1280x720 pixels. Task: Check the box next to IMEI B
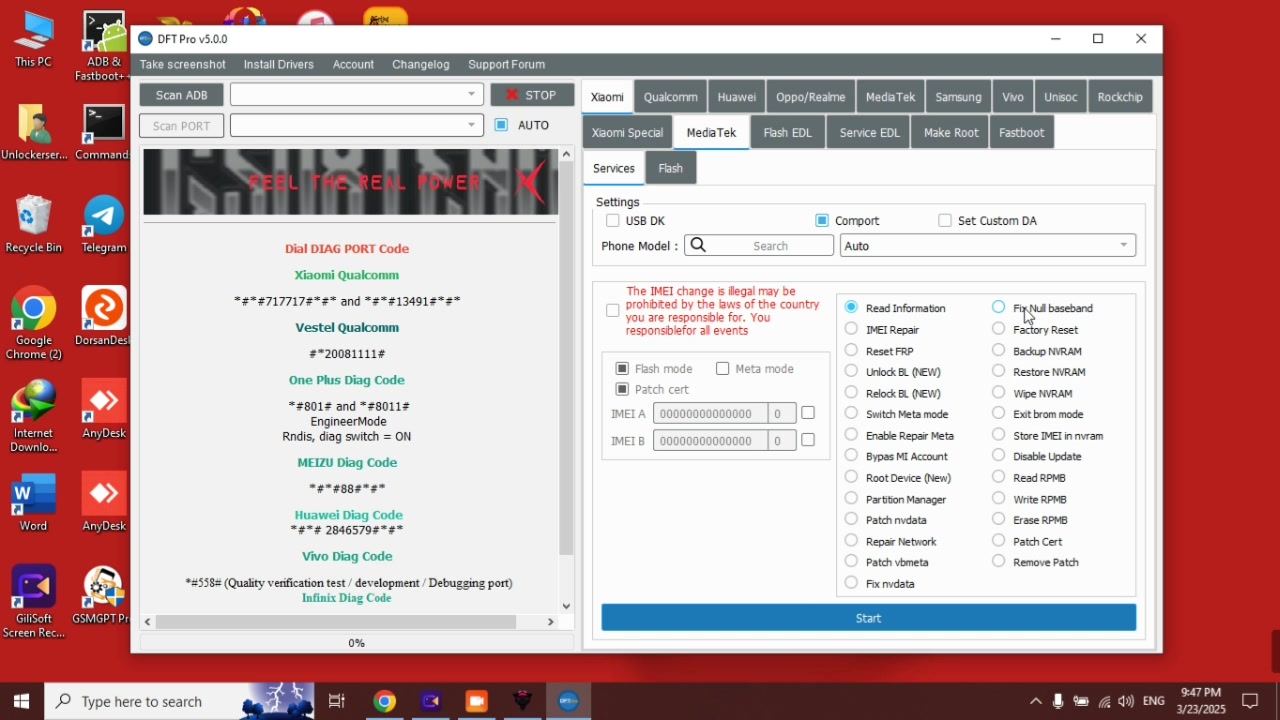(x=808, y=440)
